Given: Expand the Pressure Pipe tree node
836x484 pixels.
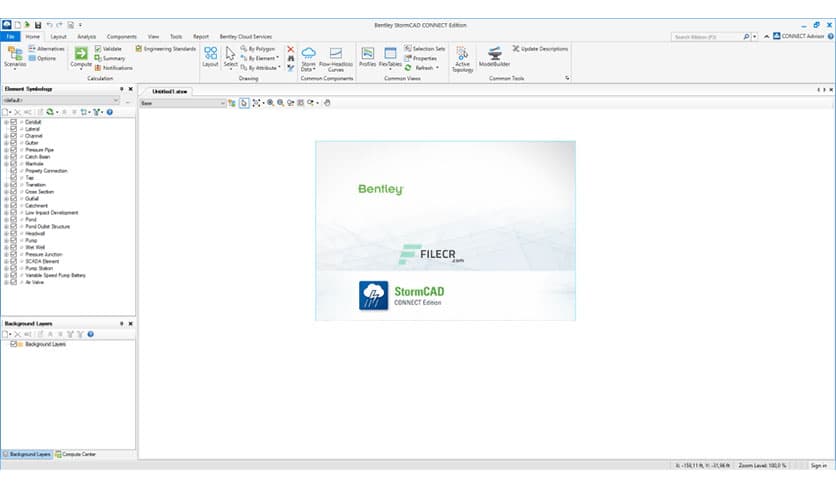Looking at the screenshot, I should pyautogui.click(x=6, y=150).
